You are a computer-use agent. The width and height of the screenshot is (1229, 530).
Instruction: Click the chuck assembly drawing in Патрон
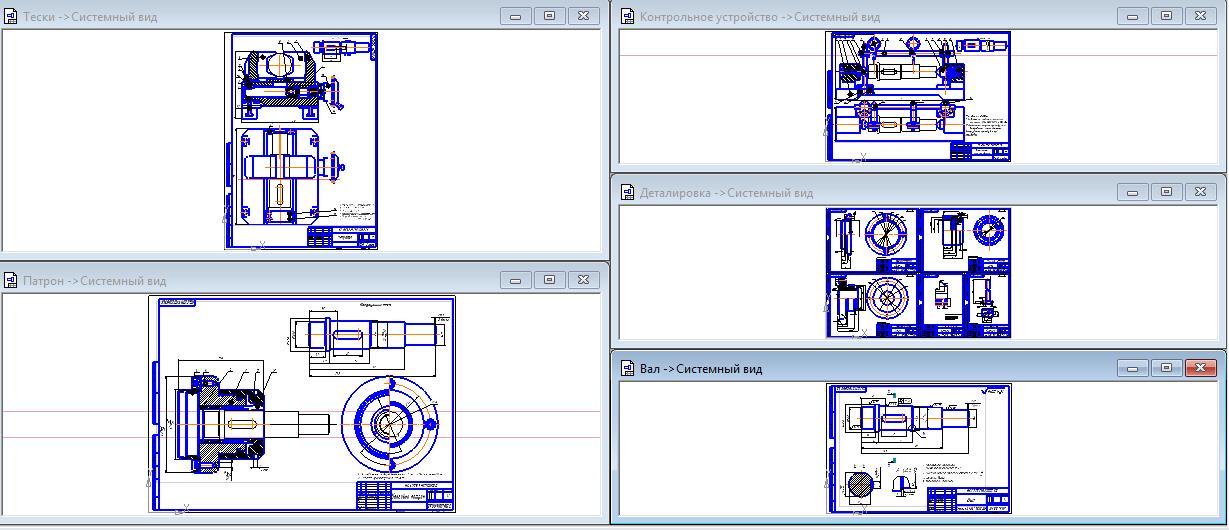302,403
